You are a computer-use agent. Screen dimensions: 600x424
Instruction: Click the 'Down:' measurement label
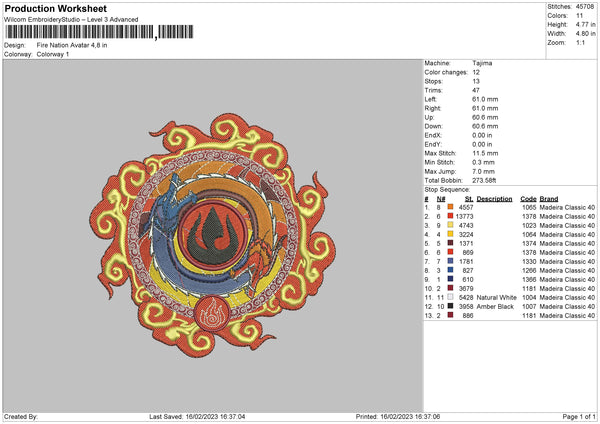[433, 126]
